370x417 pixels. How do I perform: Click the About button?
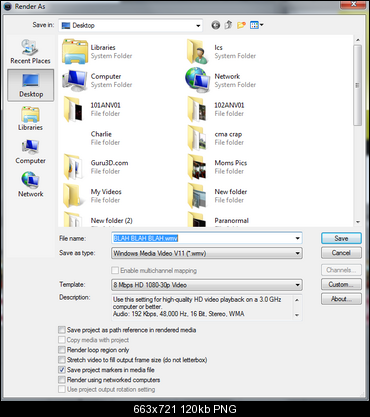[x=341, y=299]
